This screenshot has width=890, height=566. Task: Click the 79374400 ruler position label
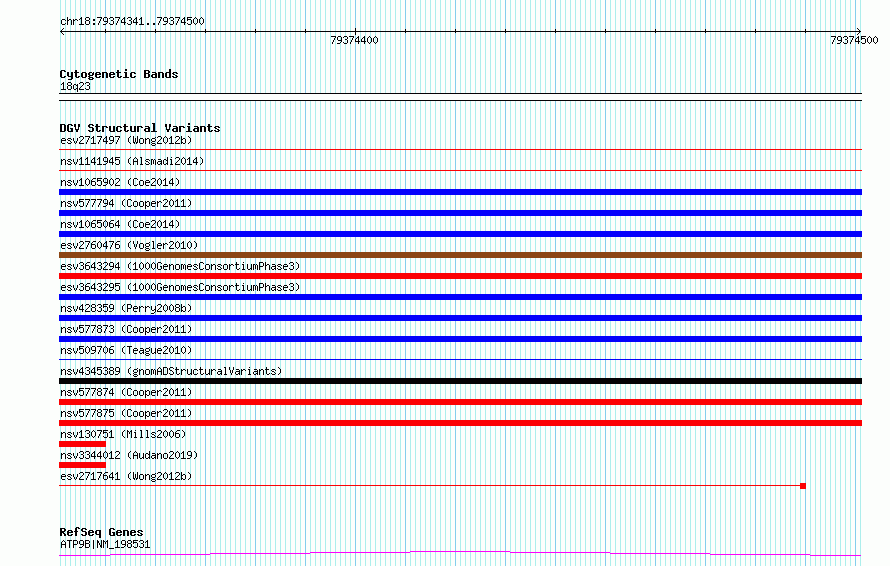click(x=354, y=40)
